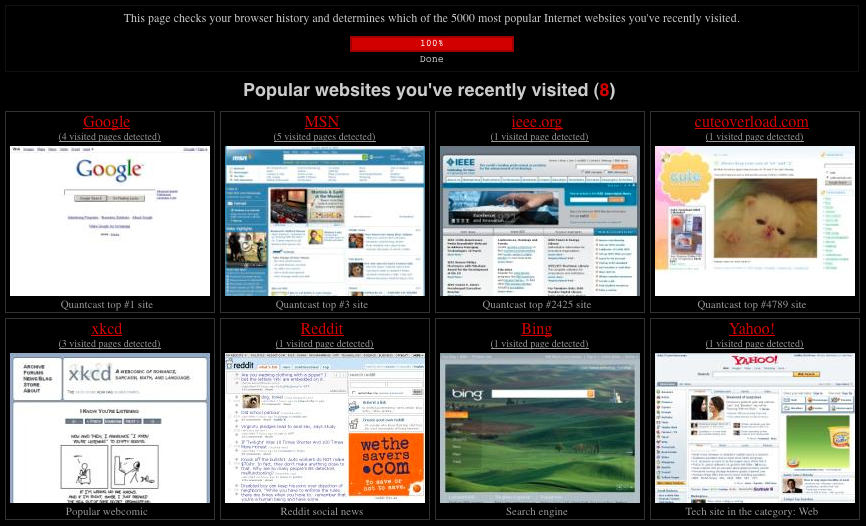Image resolution: width=866 pixels, height=526 pixels.
Task: Click the red 100% progress bar
Action: pos(432,44)
